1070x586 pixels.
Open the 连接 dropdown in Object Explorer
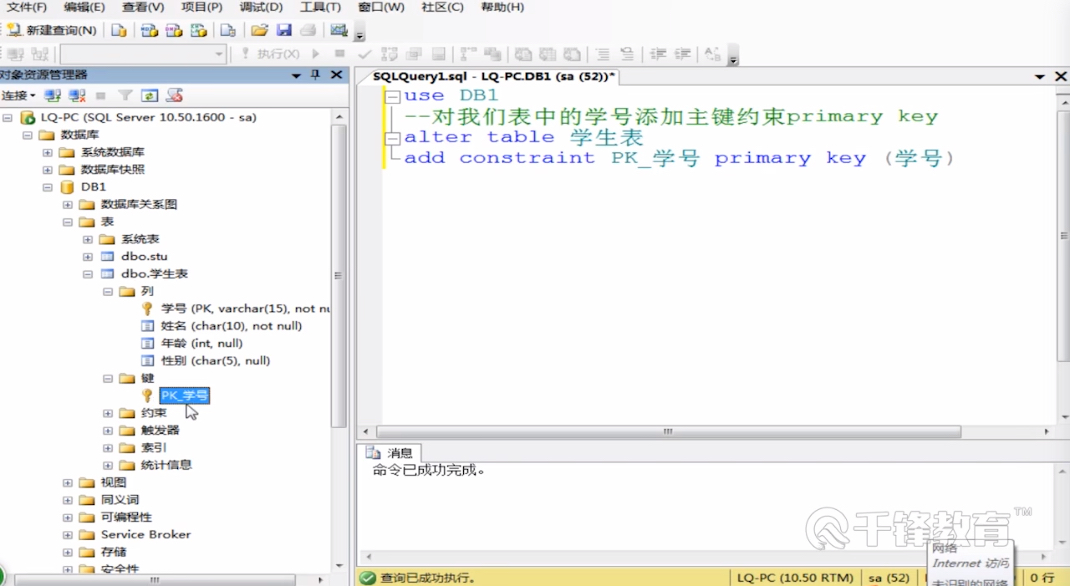point(18,96)
